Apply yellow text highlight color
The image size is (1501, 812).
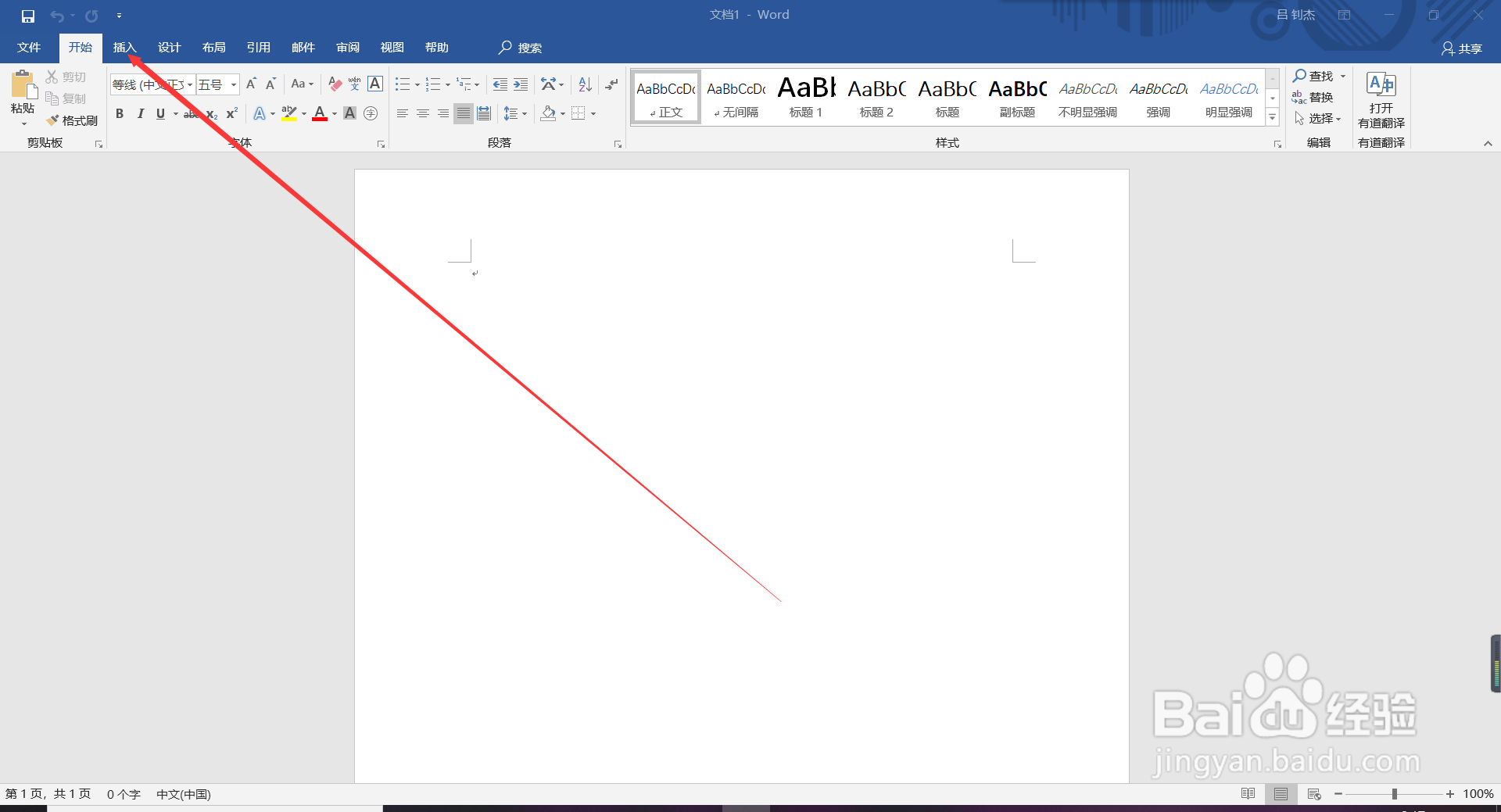pyautogui.click(x=289, y=114)
